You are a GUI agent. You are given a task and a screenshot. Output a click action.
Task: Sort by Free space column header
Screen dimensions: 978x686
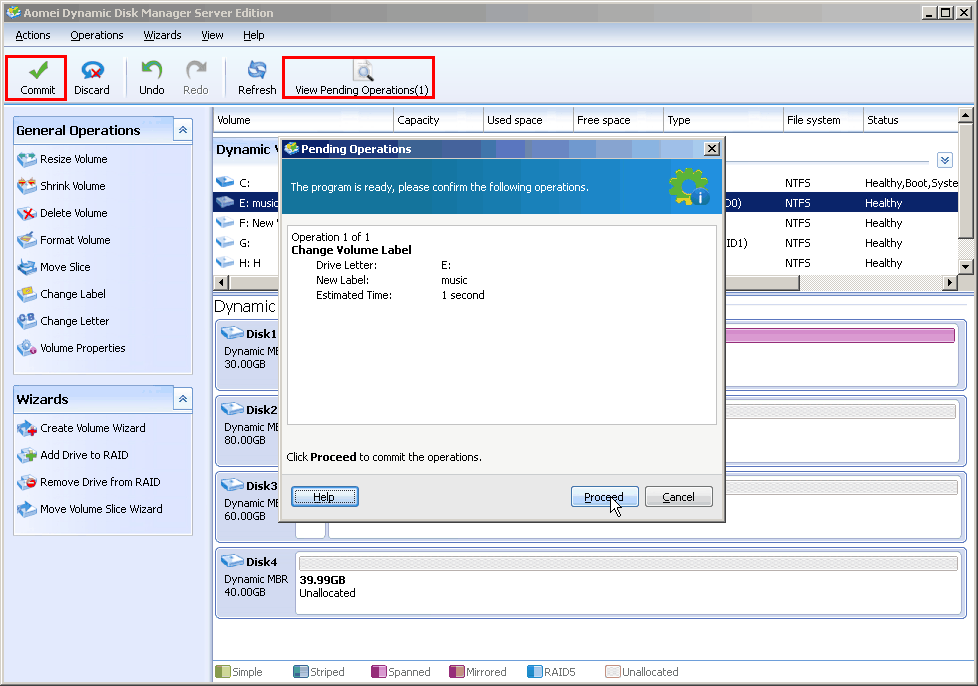coord(618,120)
